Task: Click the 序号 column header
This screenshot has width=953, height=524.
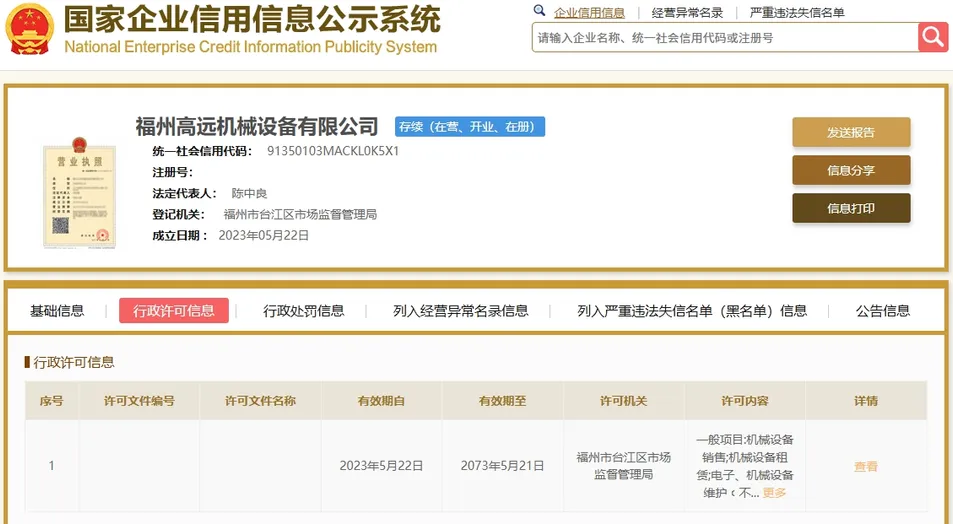Action: [x=52, y=401]
